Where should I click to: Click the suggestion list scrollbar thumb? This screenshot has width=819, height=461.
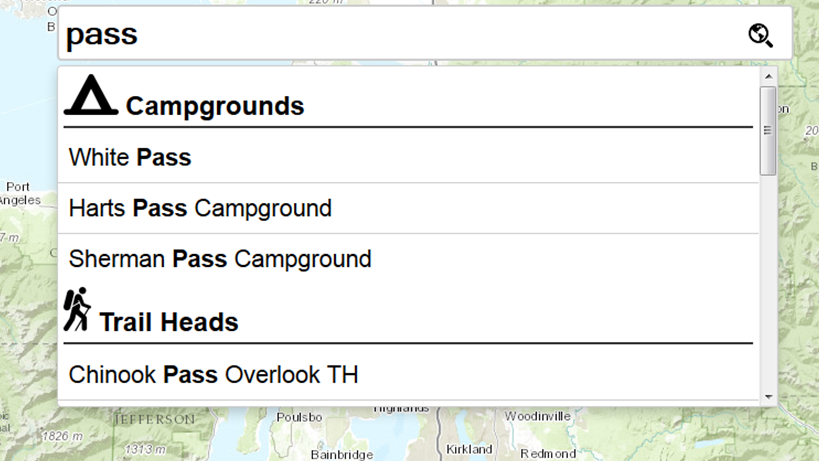point(768,130)
